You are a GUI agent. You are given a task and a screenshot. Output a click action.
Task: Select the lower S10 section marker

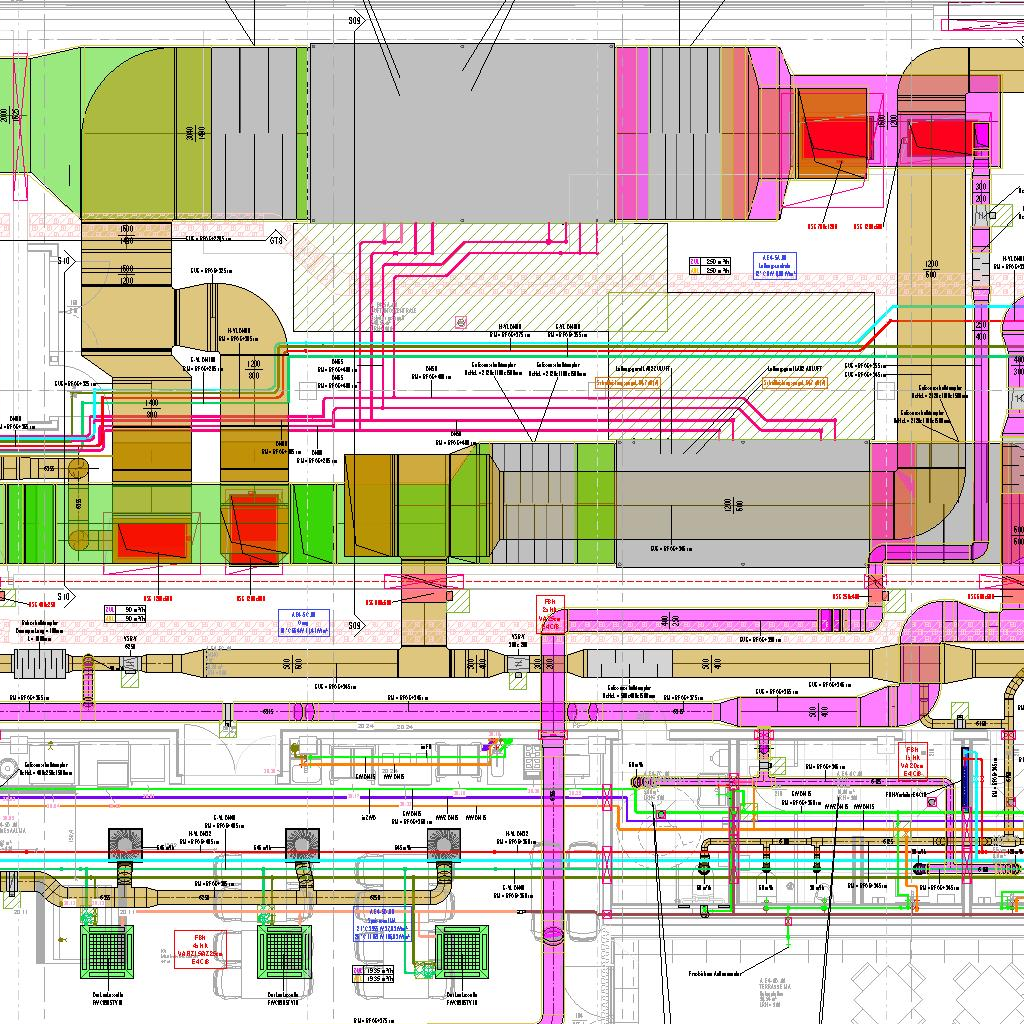point(64,597)
